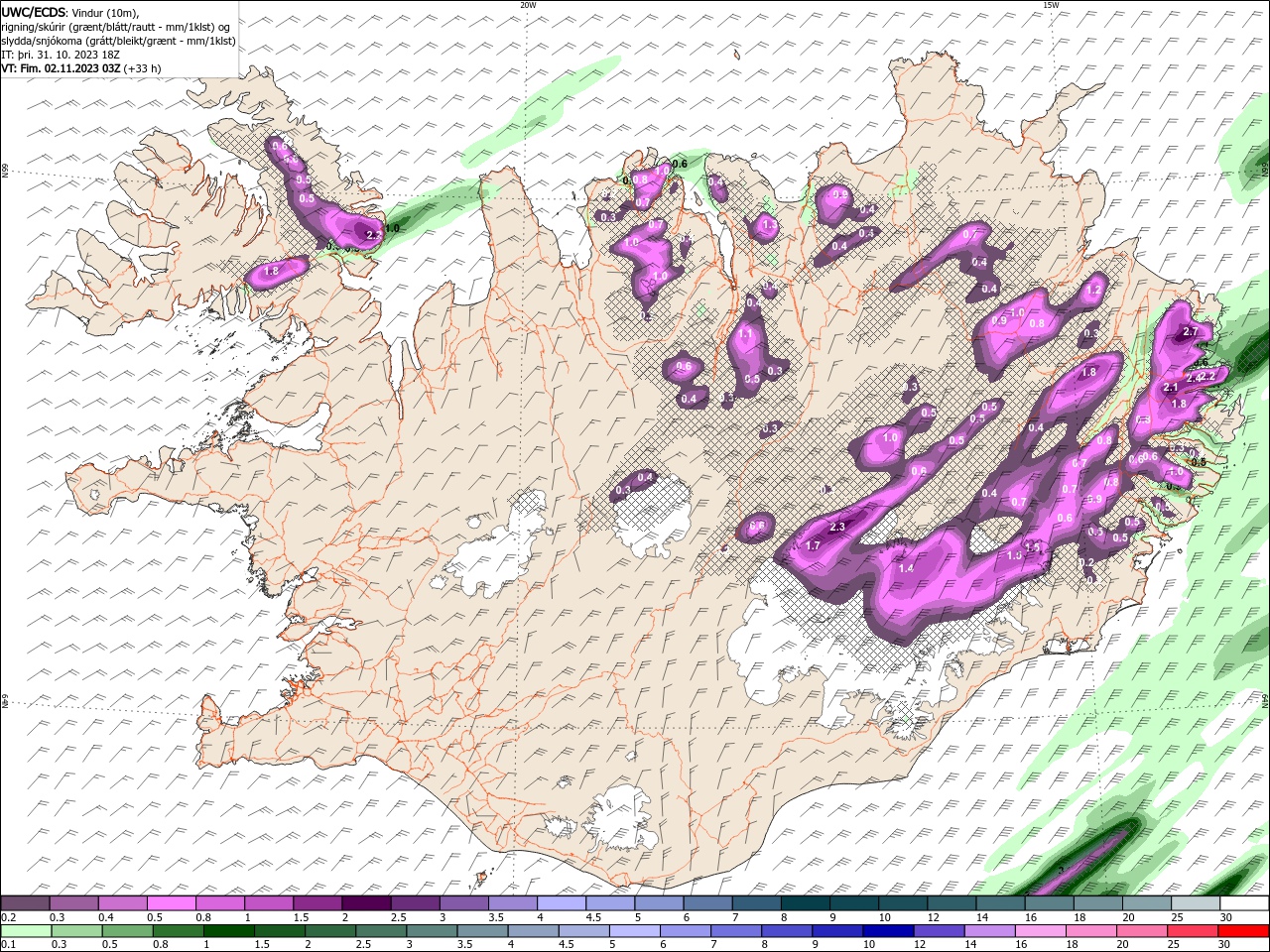Click the dark purple 2 snow legend swatch

click(x=366, y=902)
